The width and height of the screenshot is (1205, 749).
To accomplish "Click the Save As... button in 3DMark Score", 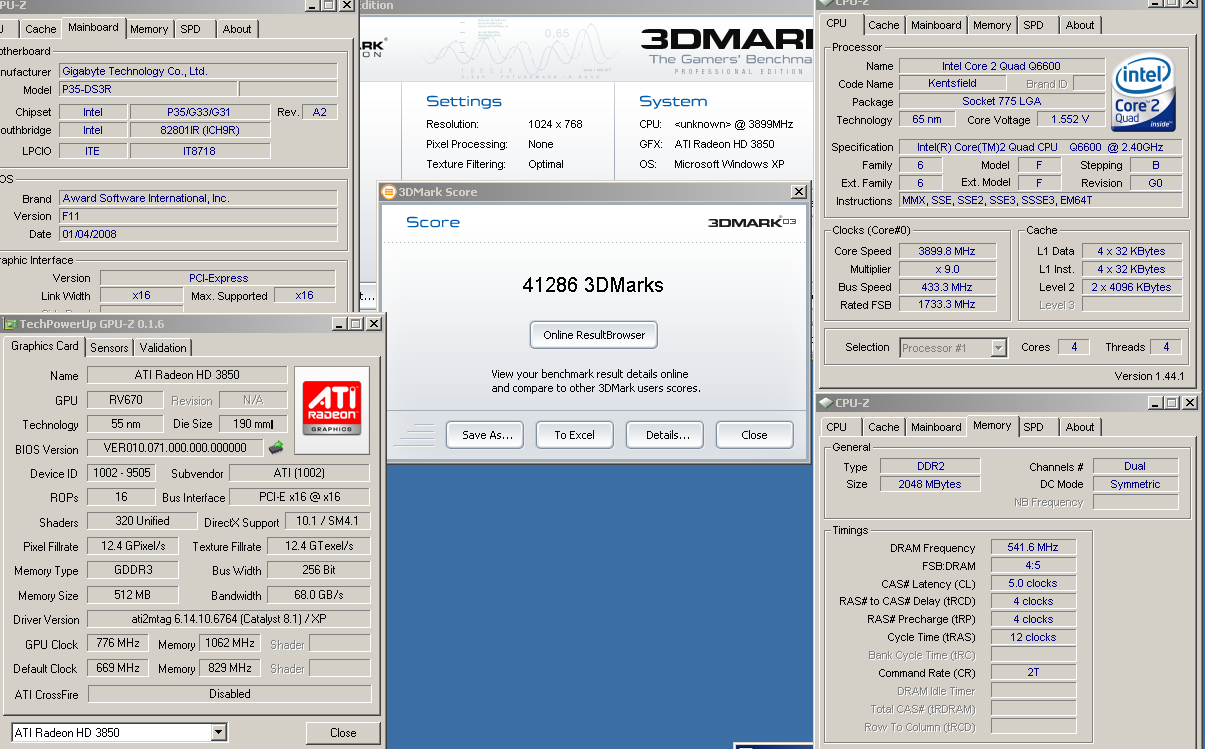I will pyautogui.click(x=487, y=435).
